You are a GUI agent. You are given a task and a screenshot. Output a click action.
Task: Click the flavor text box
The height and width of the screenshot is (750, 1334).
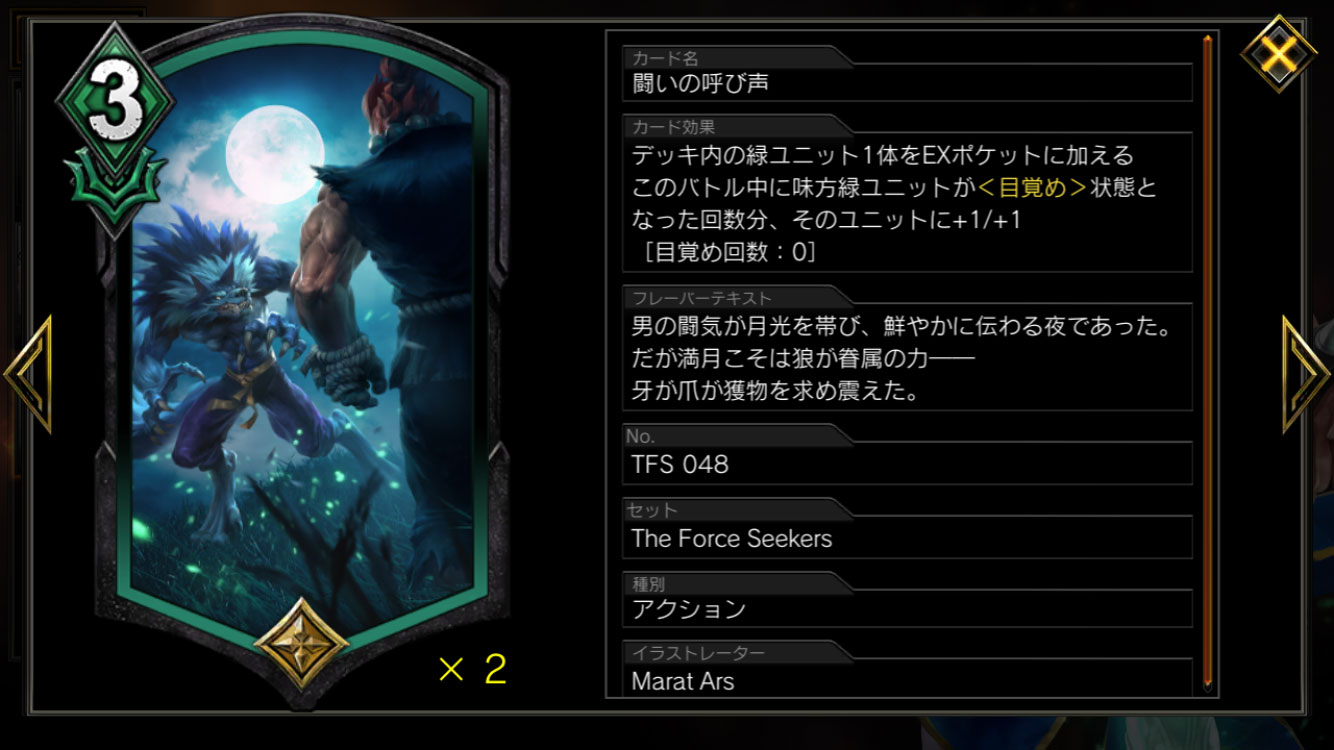click(907, 358)
